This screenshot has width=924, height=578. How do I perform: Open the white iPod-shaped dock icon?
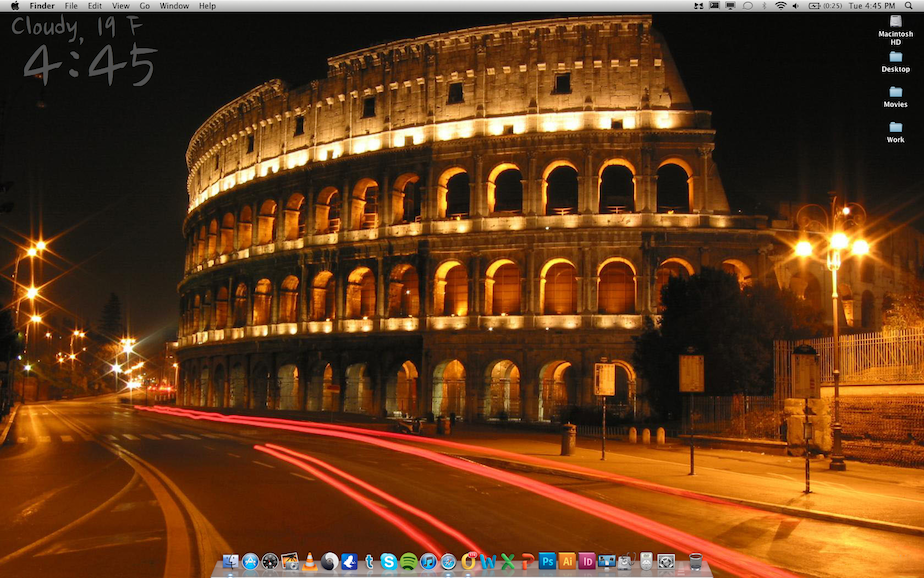coord(646,562)
